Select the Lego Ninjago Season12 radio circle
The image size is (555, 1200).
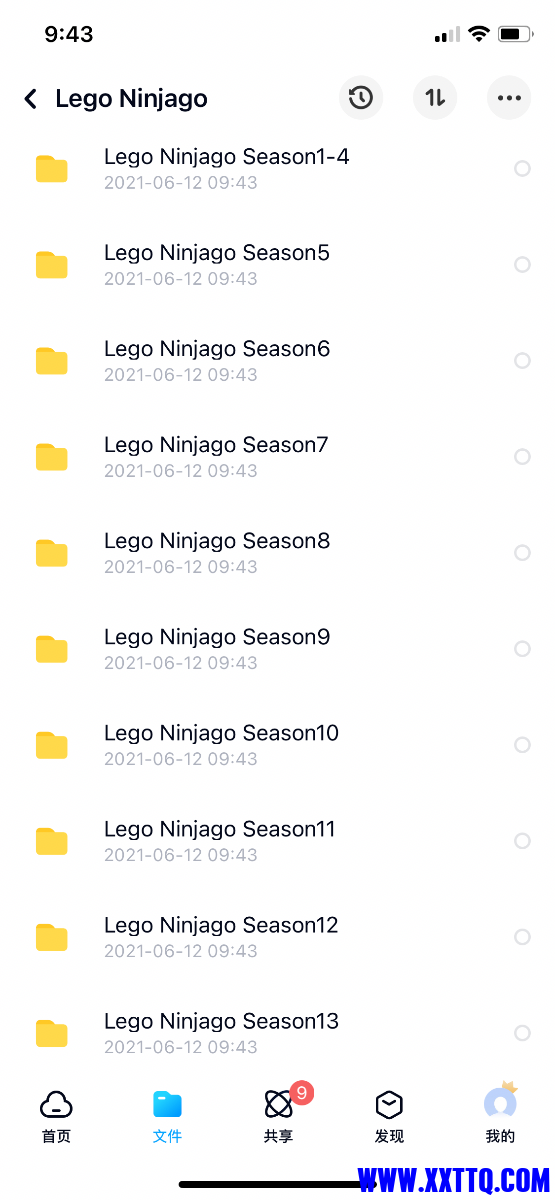click(x=522, y=937)
